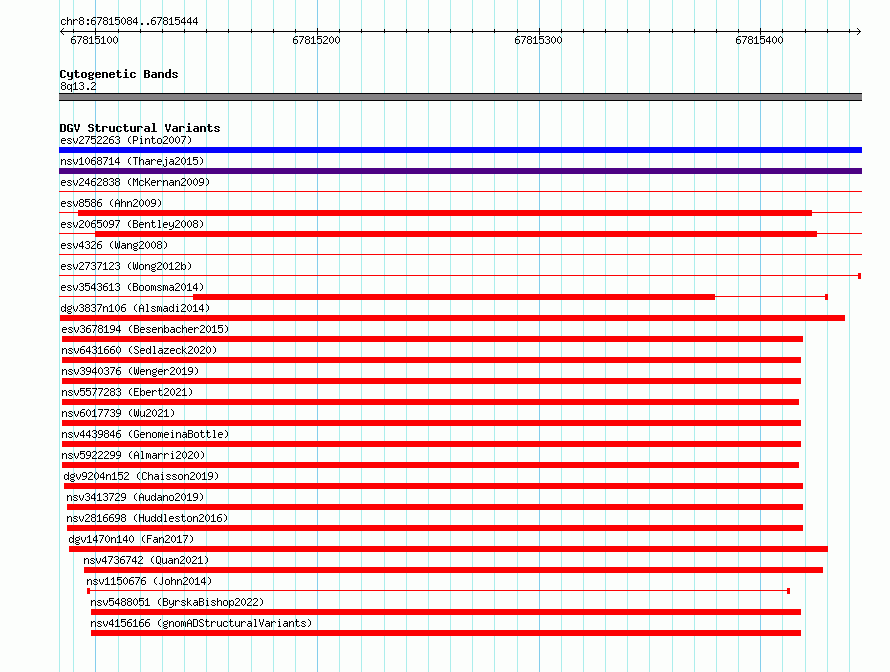Select the nsv2816698 red variant bar

435,528
